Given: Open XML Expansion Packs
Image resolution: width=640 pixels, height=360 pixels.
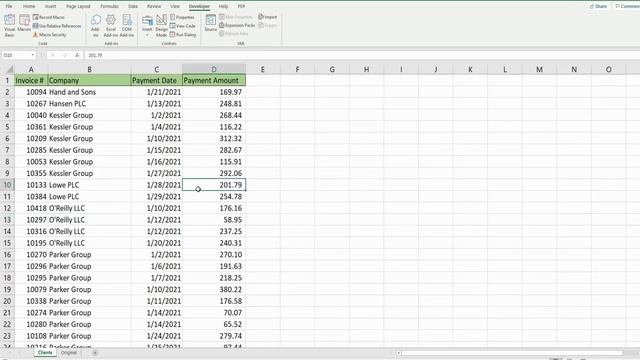Looking at the screenshot, I should [x=237, y=25].
